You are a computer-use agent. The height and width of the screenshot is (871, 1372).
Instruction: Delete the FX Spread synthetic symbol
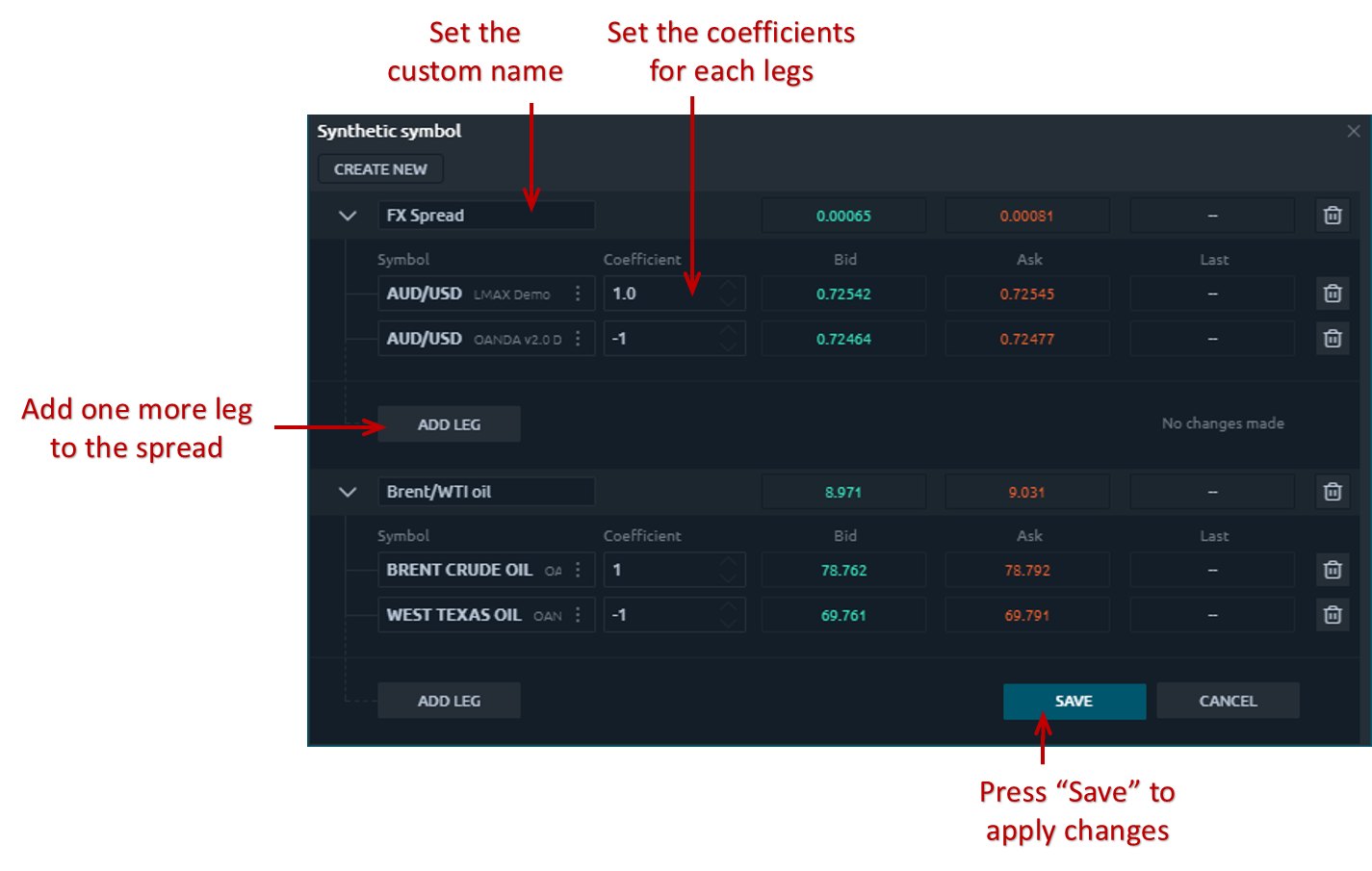[x=1332, y=216]
